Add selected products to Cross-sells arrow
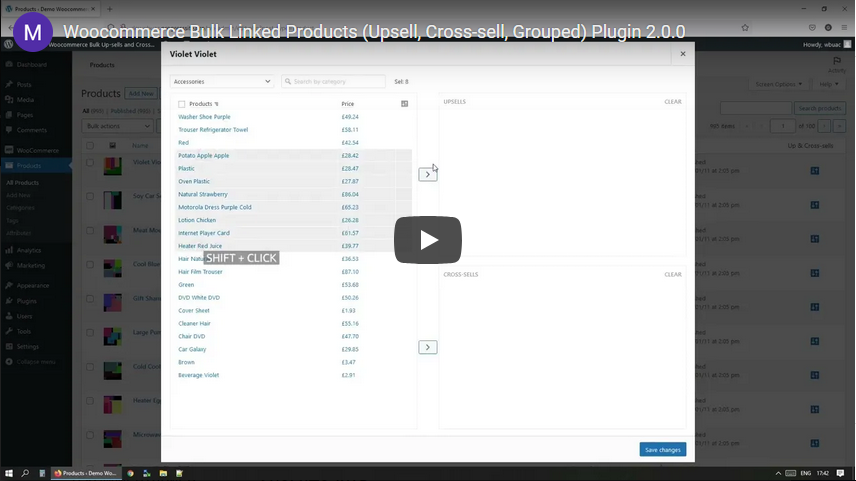Screen dimensions: 856x481 point(427,347)
